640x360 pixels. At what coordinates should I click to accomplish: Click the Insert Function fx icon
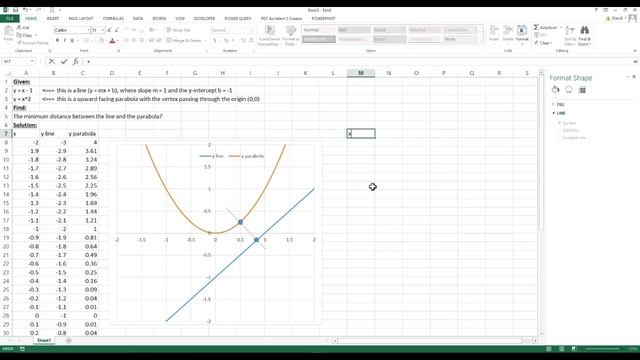tap(76, 62)
